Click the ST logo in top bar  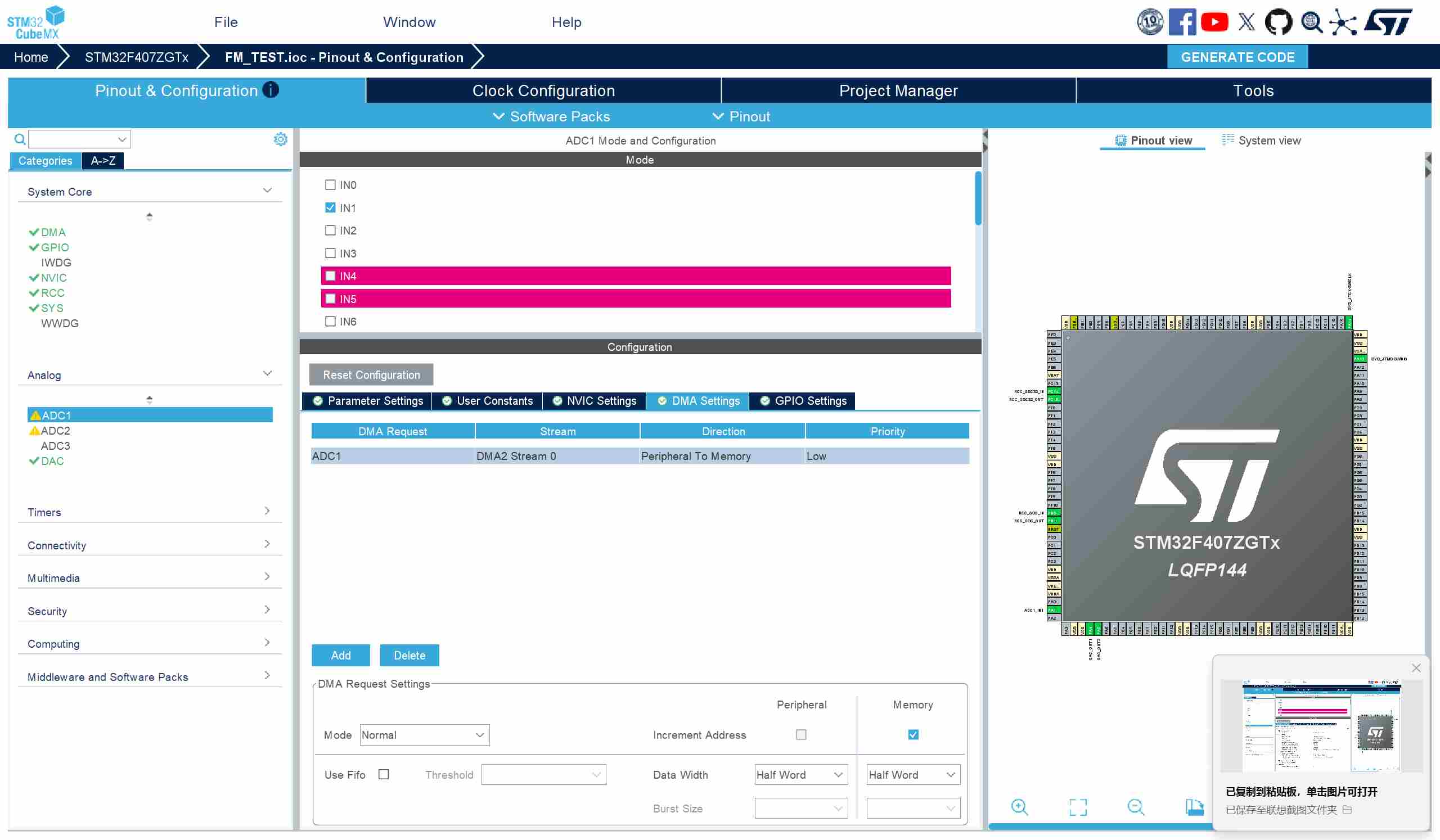coord(1388,22)
